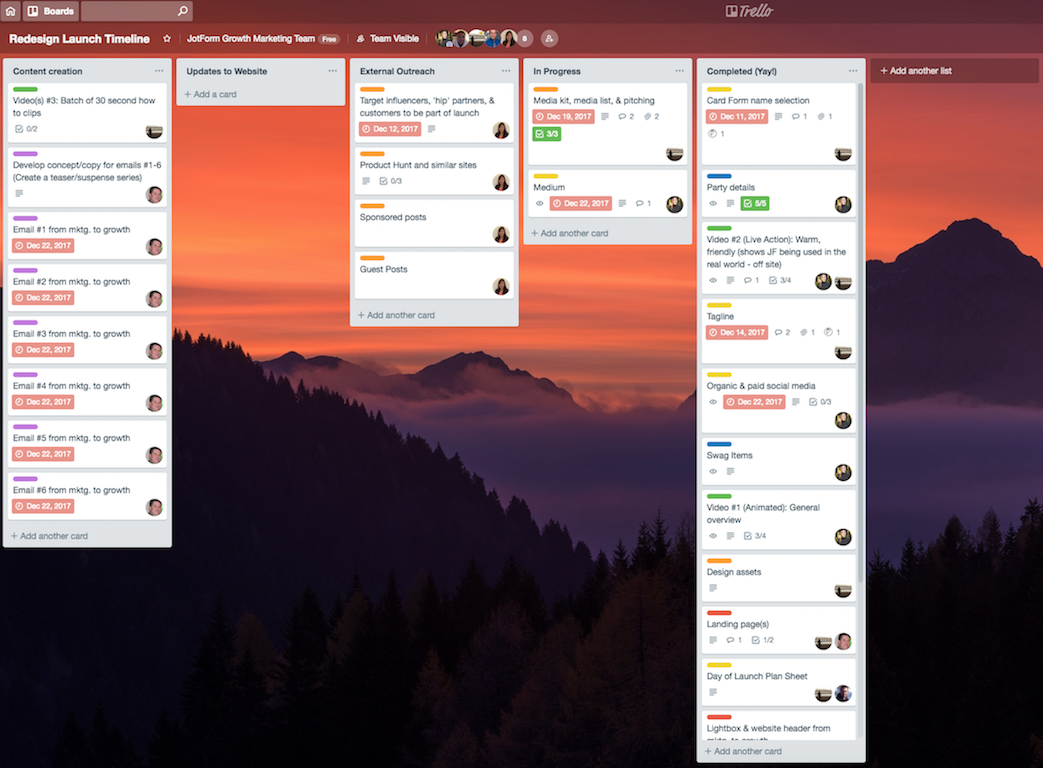Image resolution: width=1043 pixels, height=768 pixels.
Task: Click the 0/2 checklist badge on Video(s) #3
Action: pyautogui.click(x=27, y=129)
